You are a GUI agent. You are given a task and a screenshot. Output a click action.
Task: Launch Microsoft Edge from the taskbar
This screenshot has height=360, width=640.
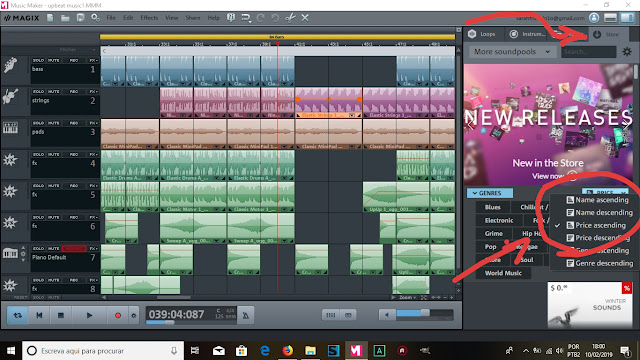[x=265, y=351]
